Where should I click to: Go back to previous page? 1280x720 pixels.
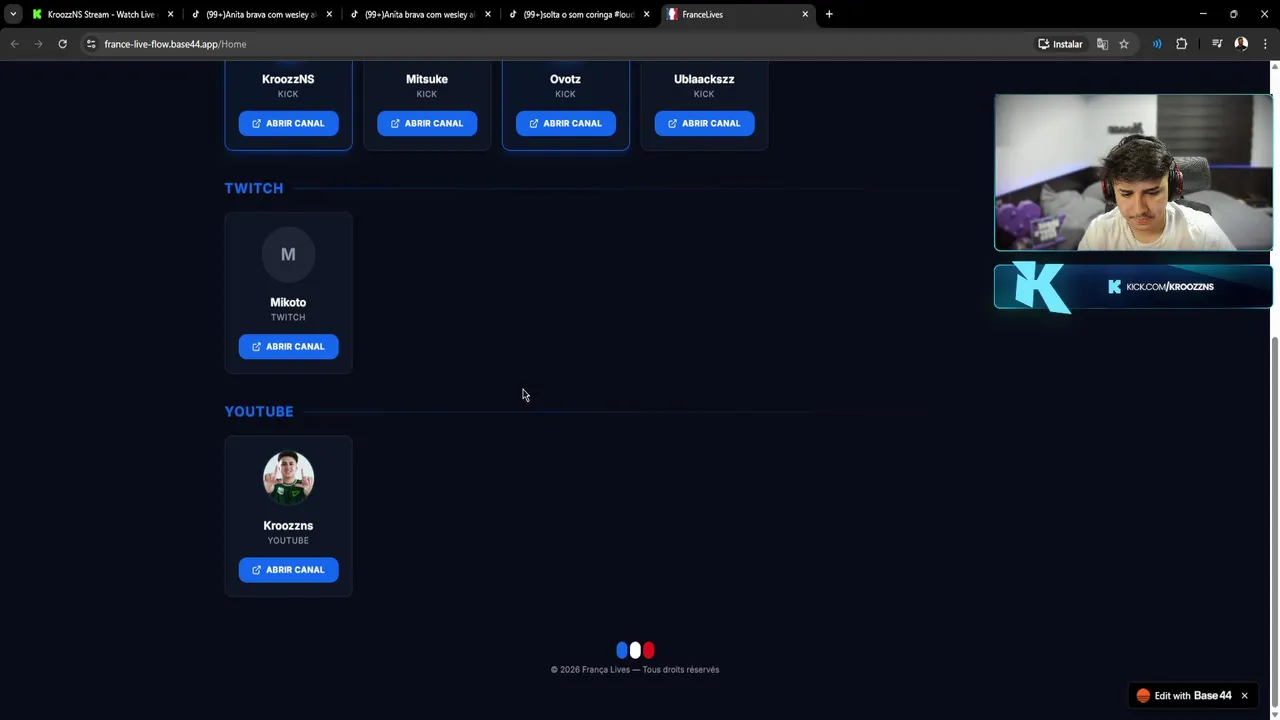click(14, 44)
